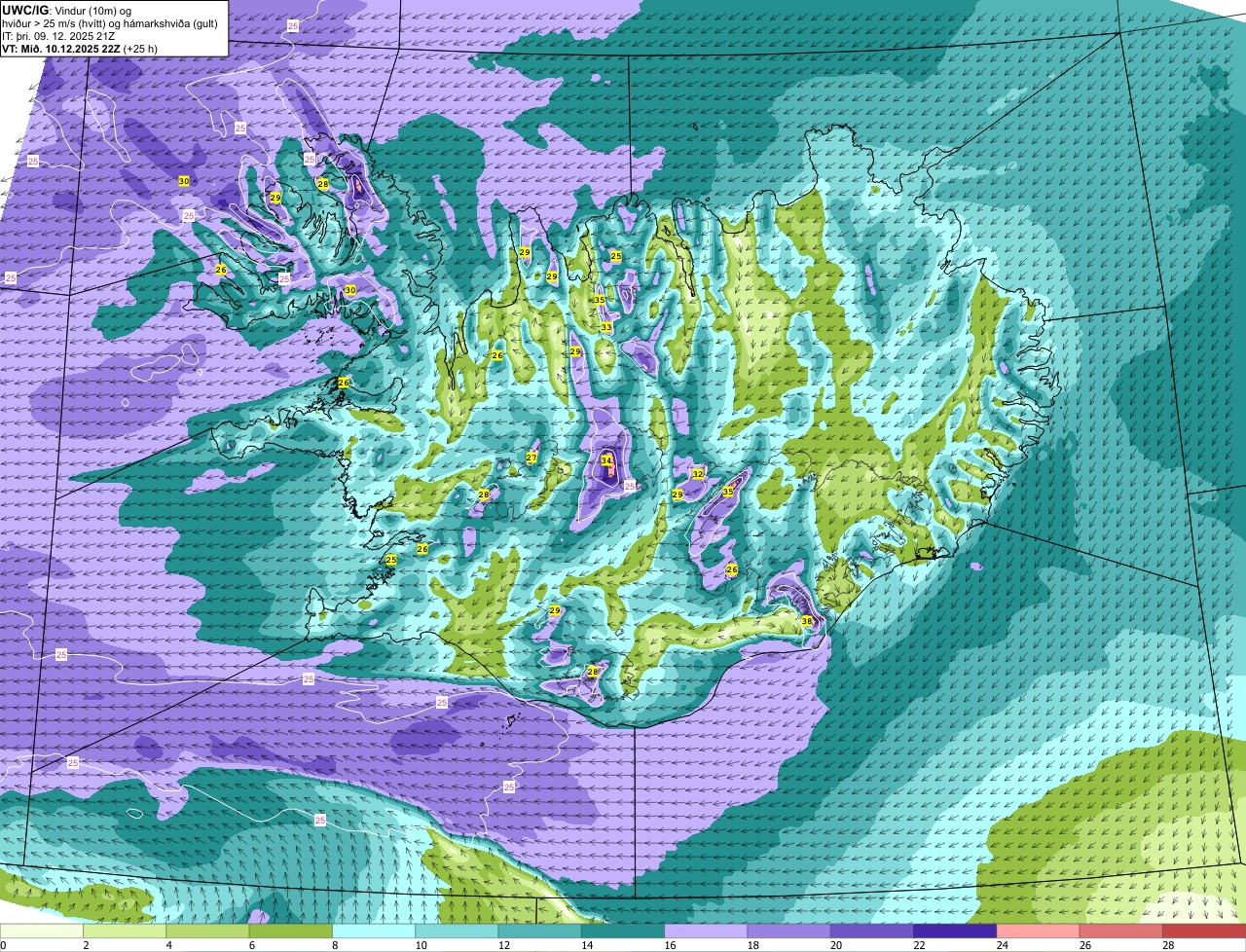Click the line 'hviður > 25 m/s (hvítt) og hámarkshviða (gult)'

[x=110, y=22]
